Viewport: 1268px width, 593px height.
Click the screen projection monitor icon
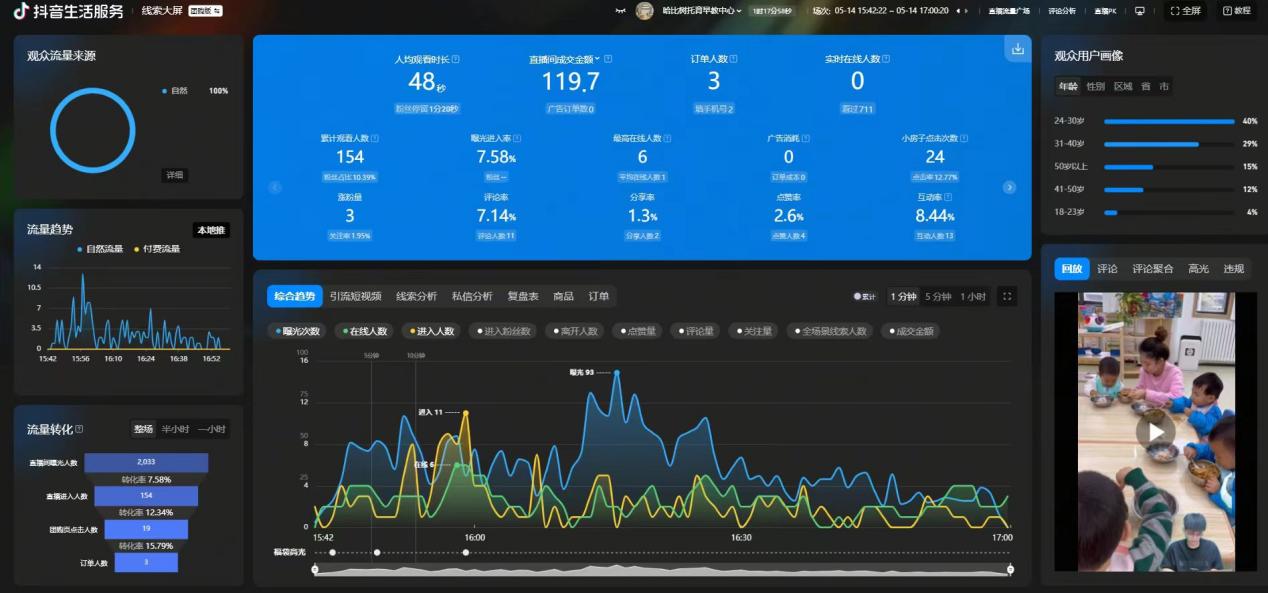[x=1139, y=11]
